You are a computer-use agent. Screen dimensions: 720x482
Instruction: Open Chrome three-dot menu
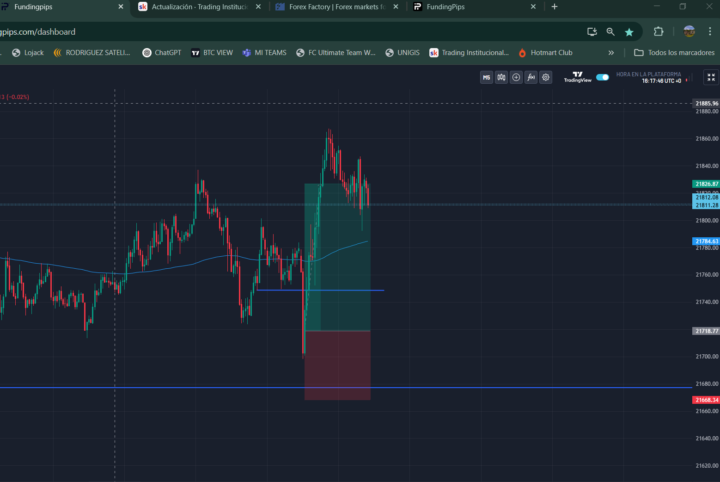pos(712,31)
